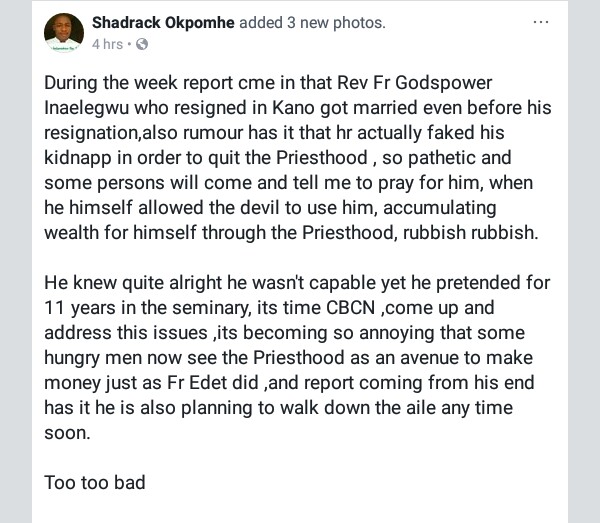Click the "added 3 new photos" text
Viewport: 600px width, 523px height.
point(312,23)
